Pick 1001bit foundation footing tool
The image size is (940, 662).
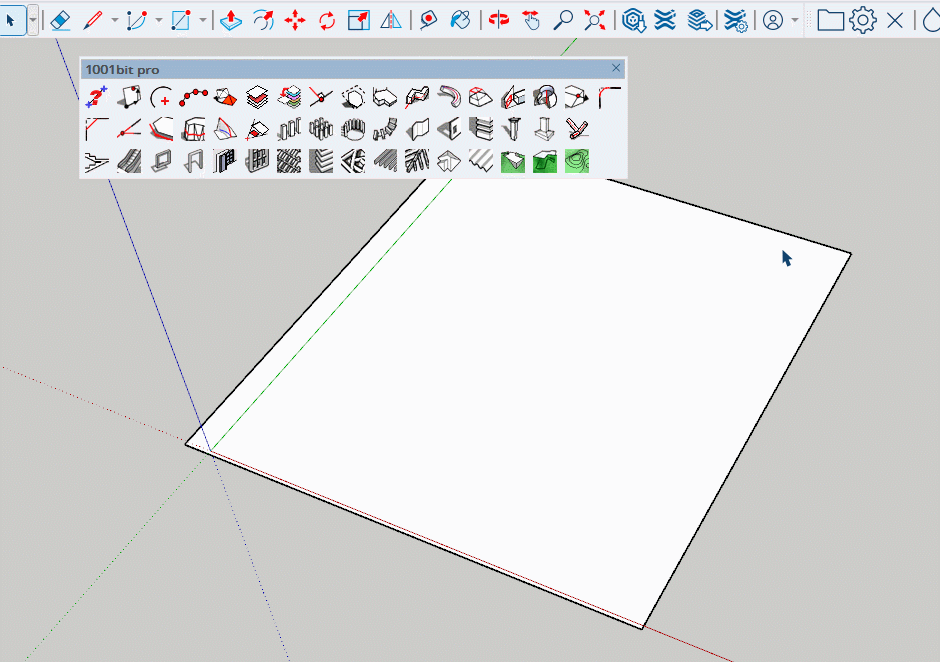point(545,128)
